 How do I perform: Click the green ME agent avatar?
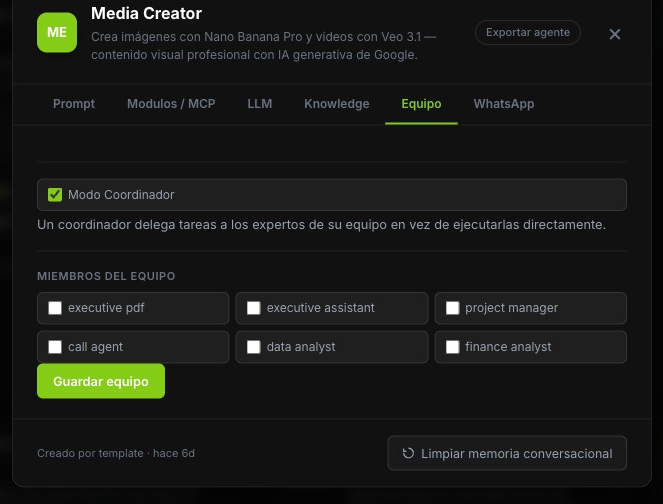click(57, 33)
